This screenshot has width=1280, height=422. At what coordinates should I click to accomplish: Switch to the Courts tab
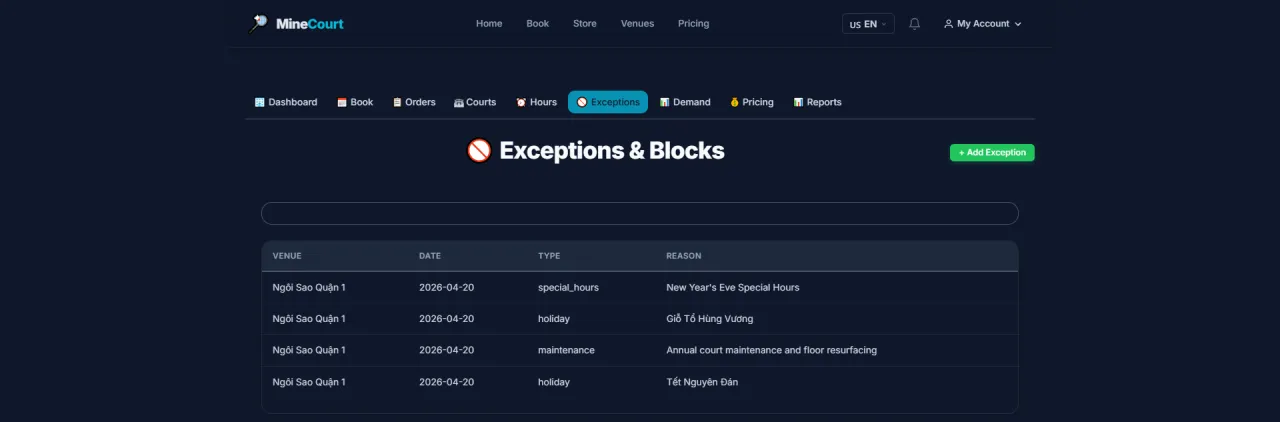tap(475, 102)
